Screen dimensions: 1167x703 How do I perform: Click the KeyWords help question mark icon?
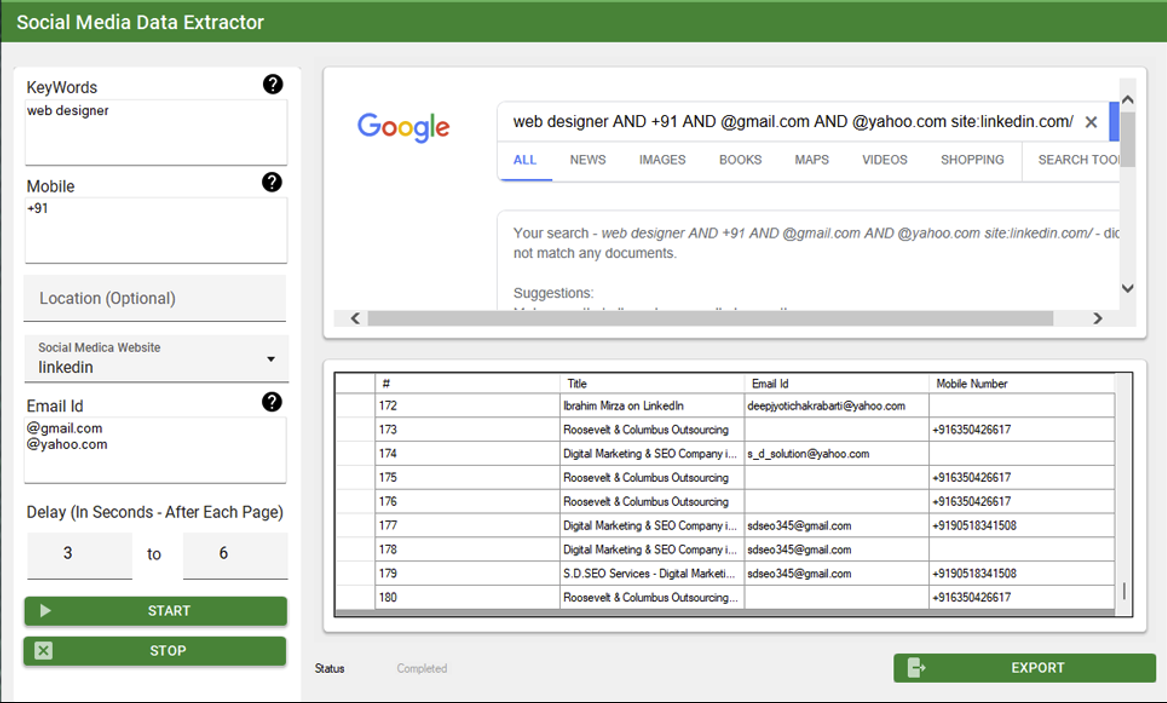pyautogui.click(x=272, y=84)
